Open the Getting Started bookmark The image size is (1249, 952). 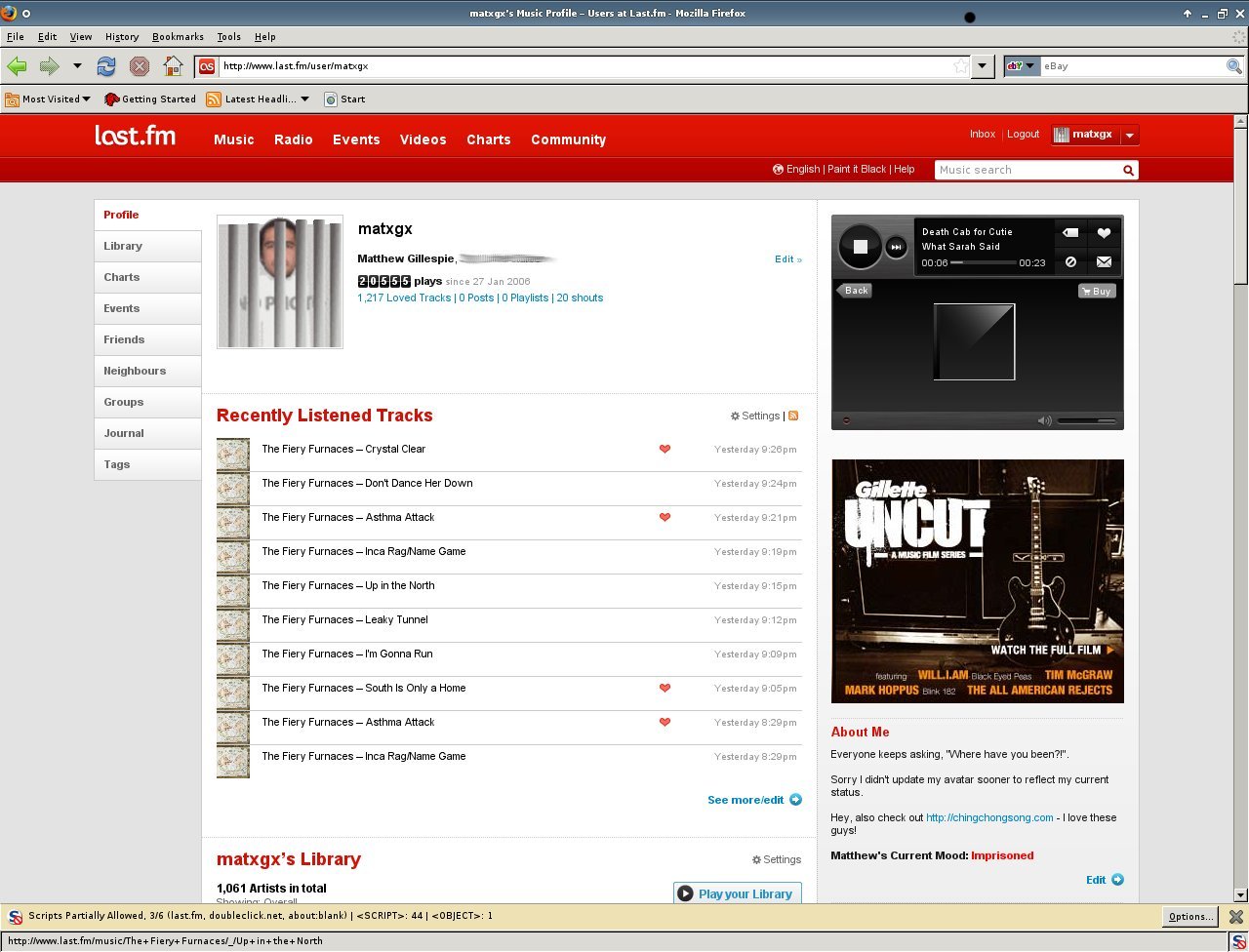[150, 99]
